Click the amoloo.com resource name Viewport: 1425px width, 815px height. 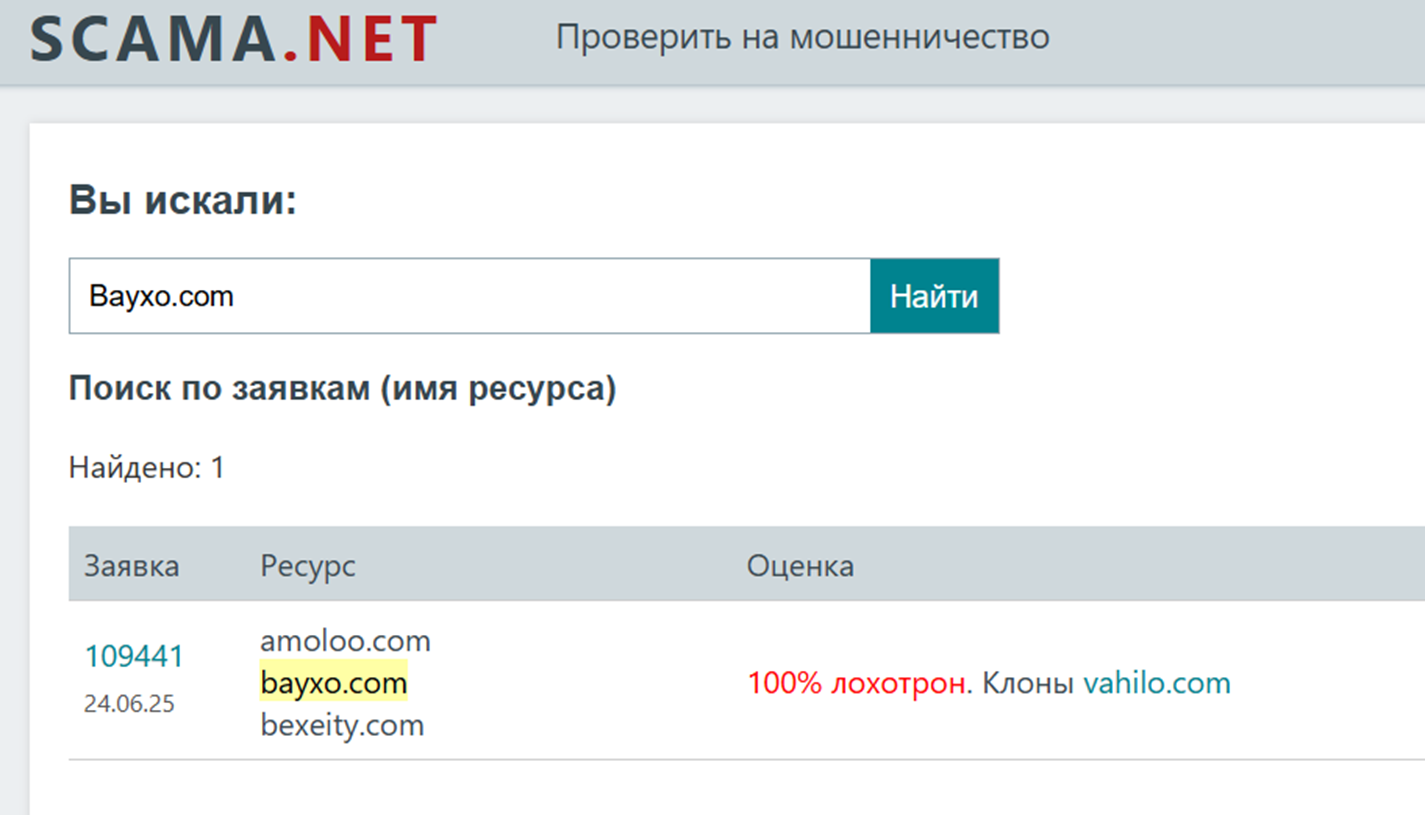pos(345,641)
